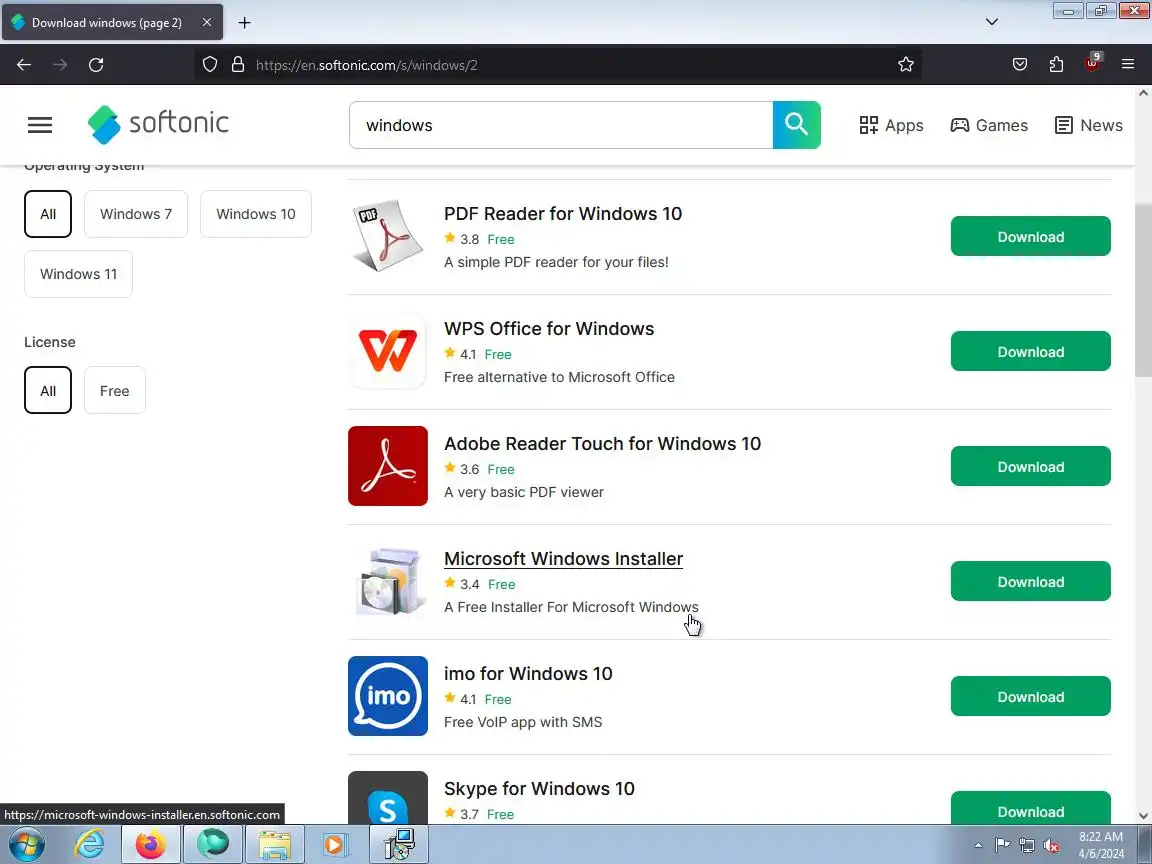The height and width of the screenshot is (864, 1152).
Task: Open the Firefox application menu
Action: [1128, 65]
